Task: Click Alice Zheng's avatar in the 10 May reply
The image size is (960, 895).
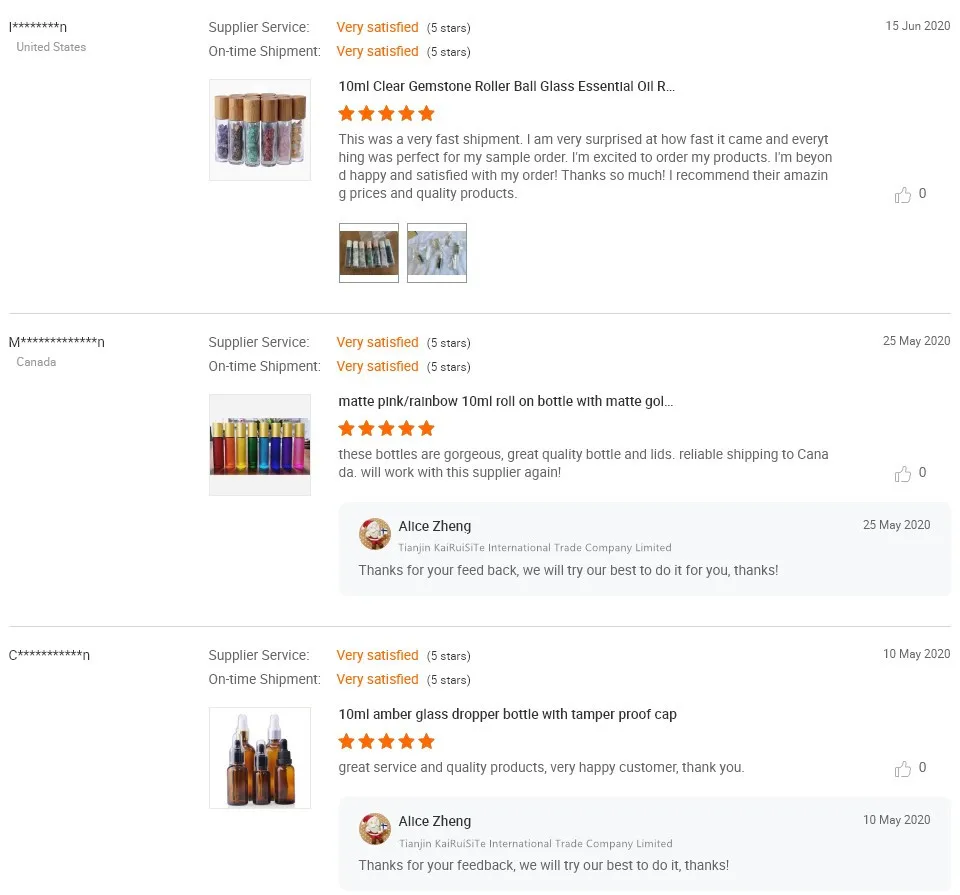Action: pyautogui.click(x=375, y=829)
